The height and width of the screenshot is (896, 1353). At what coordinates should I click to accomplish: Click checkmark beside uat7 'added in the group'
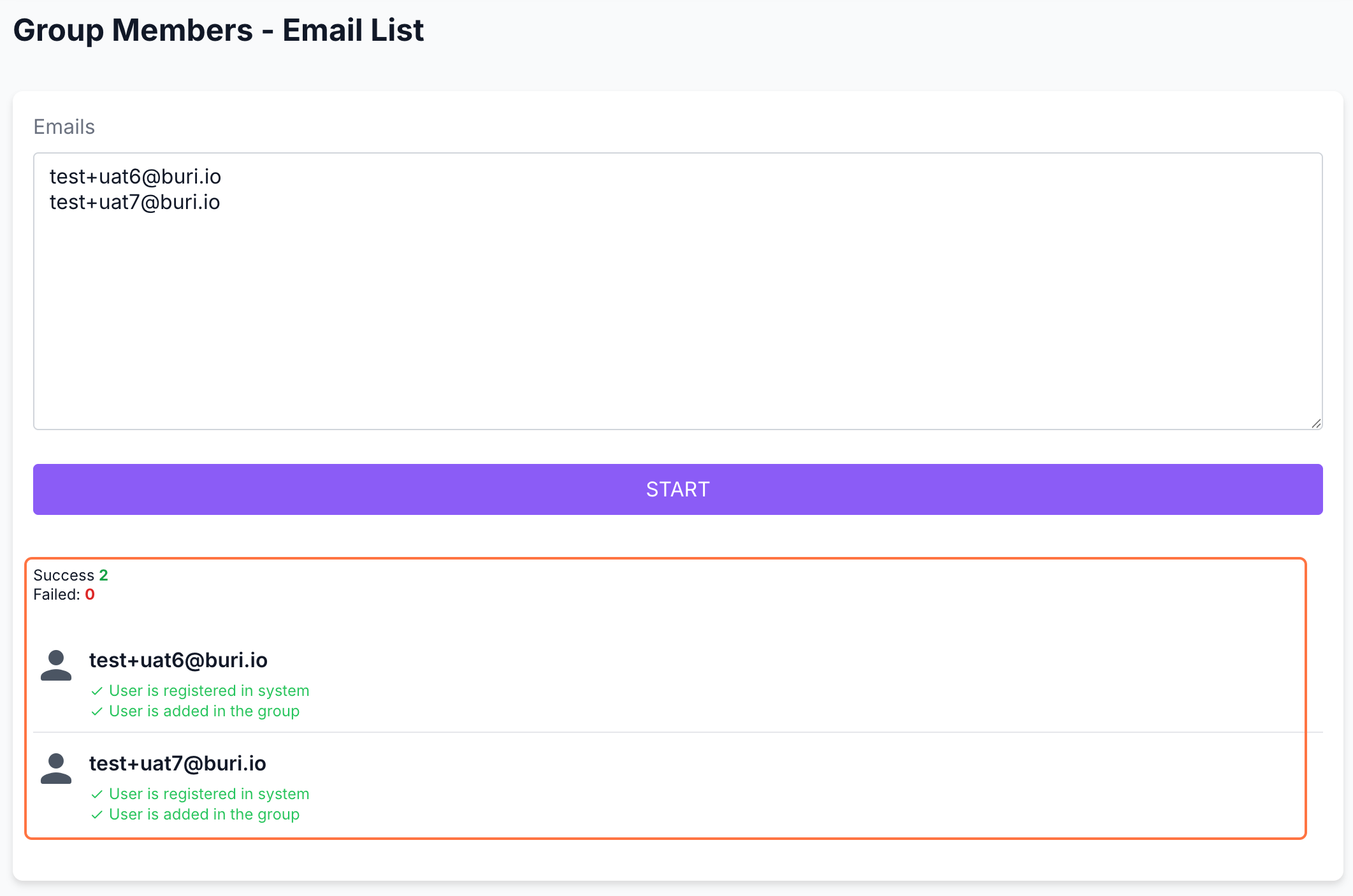click(x=97, y=815)
